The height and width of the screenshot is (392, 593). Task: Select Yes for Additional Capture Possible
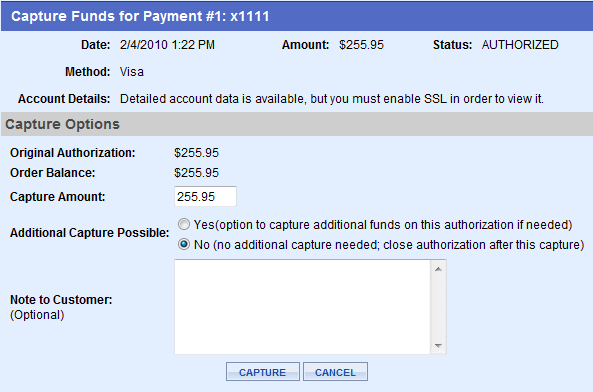pyautogui.click(x=184, y=225)
